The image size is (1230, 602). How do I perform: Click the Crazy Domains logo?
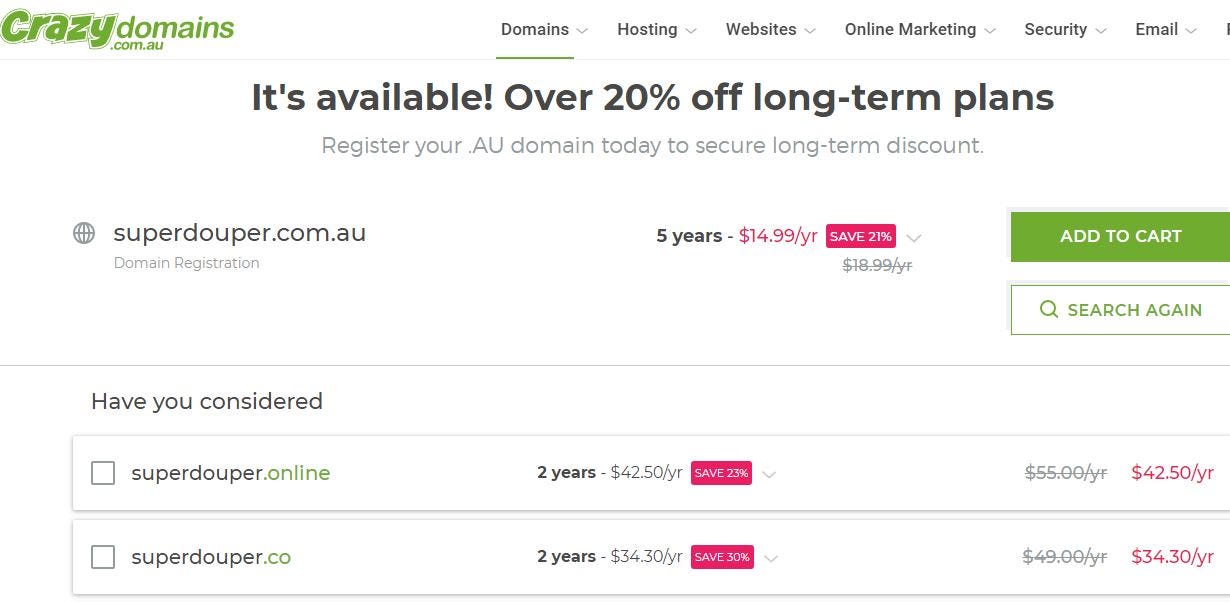(x=117, y=29)
